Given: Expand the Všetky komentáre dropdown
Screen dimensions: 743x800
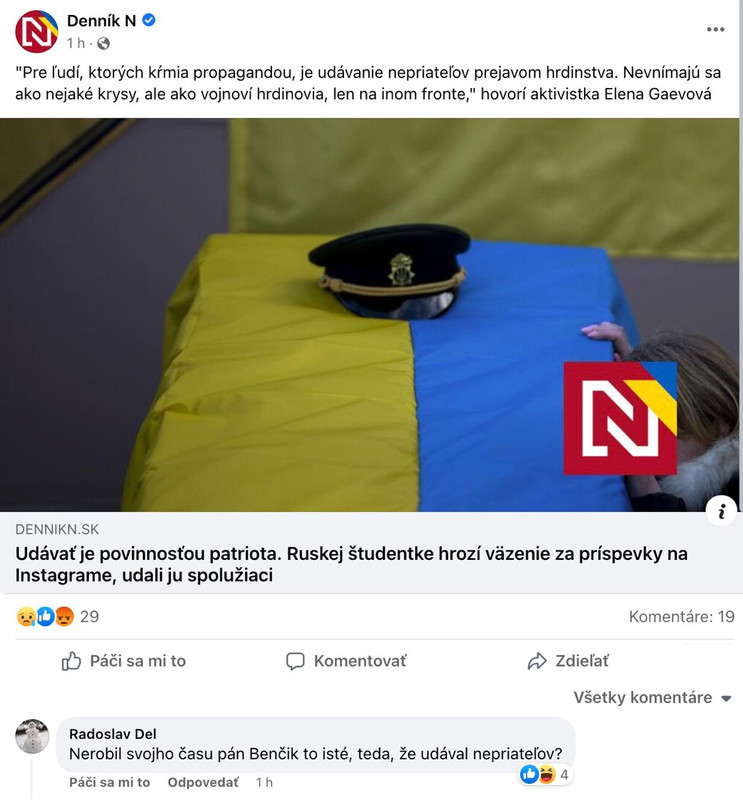Looking at the screenshot, I should 653,697.
